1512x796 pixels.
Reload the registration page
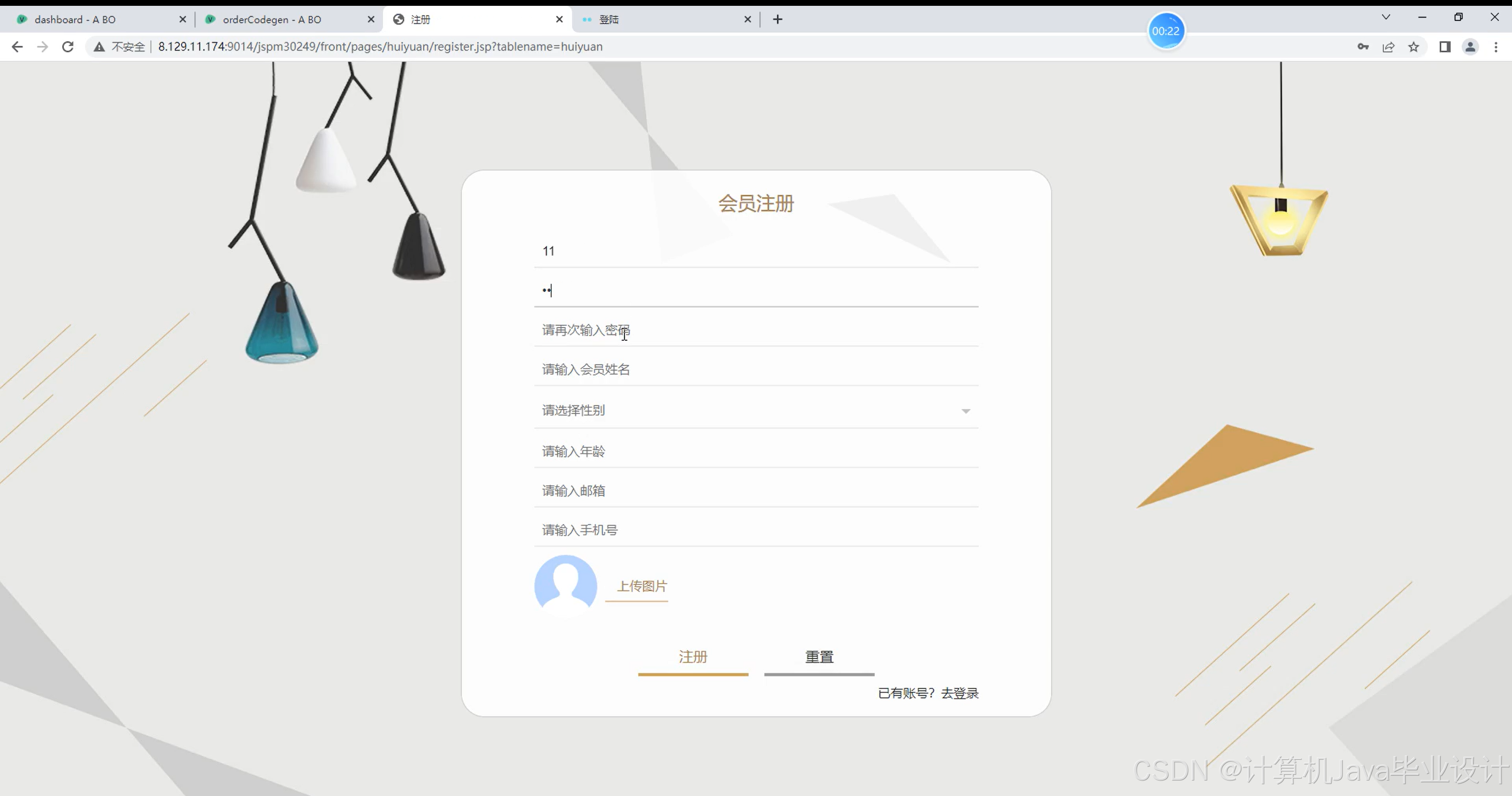[68, 47]
